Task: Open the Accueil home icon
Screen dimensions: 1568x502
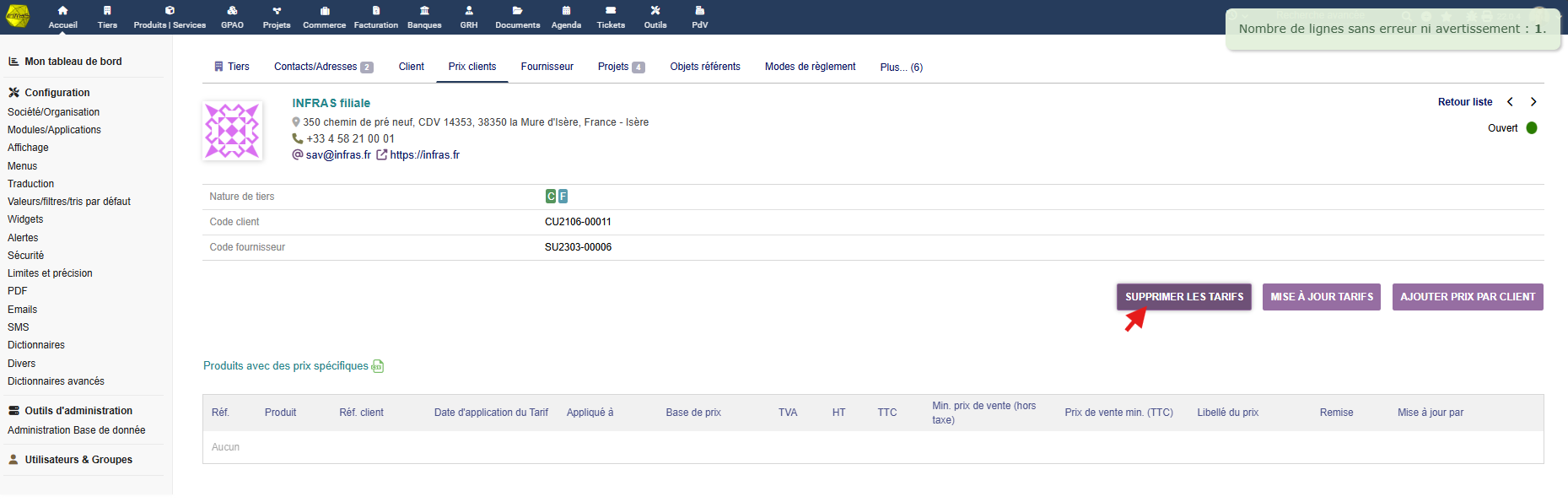Action: coord(62,11)
